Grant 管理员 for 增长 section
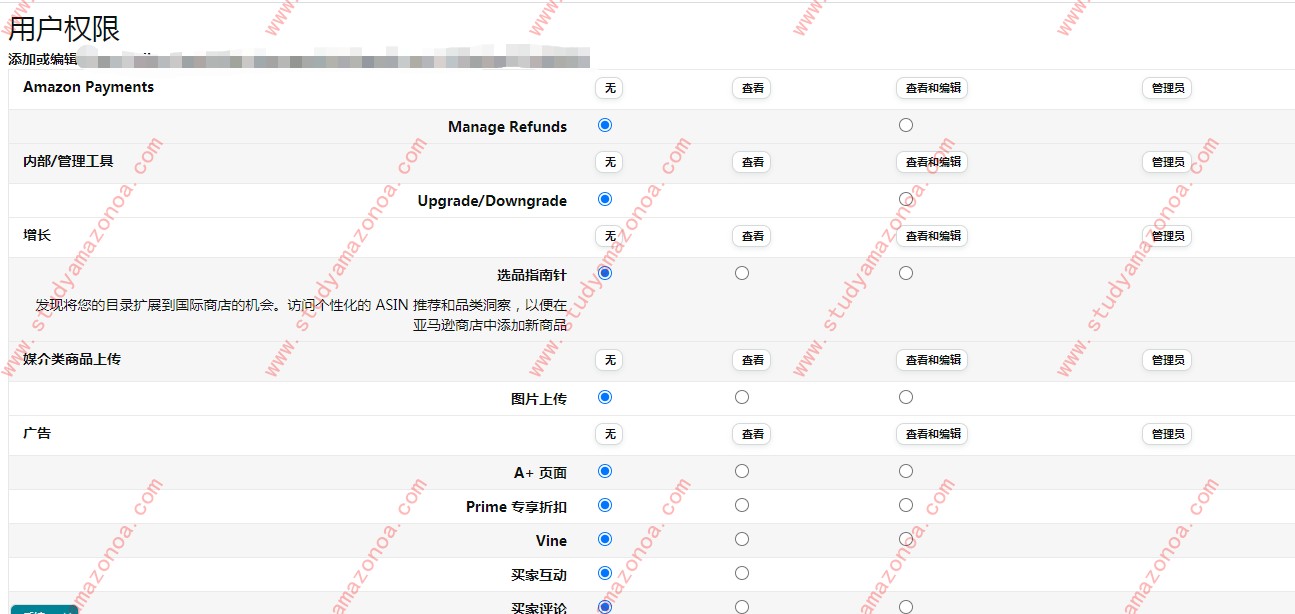1295x614 pixels. [x=1167, y=236]
